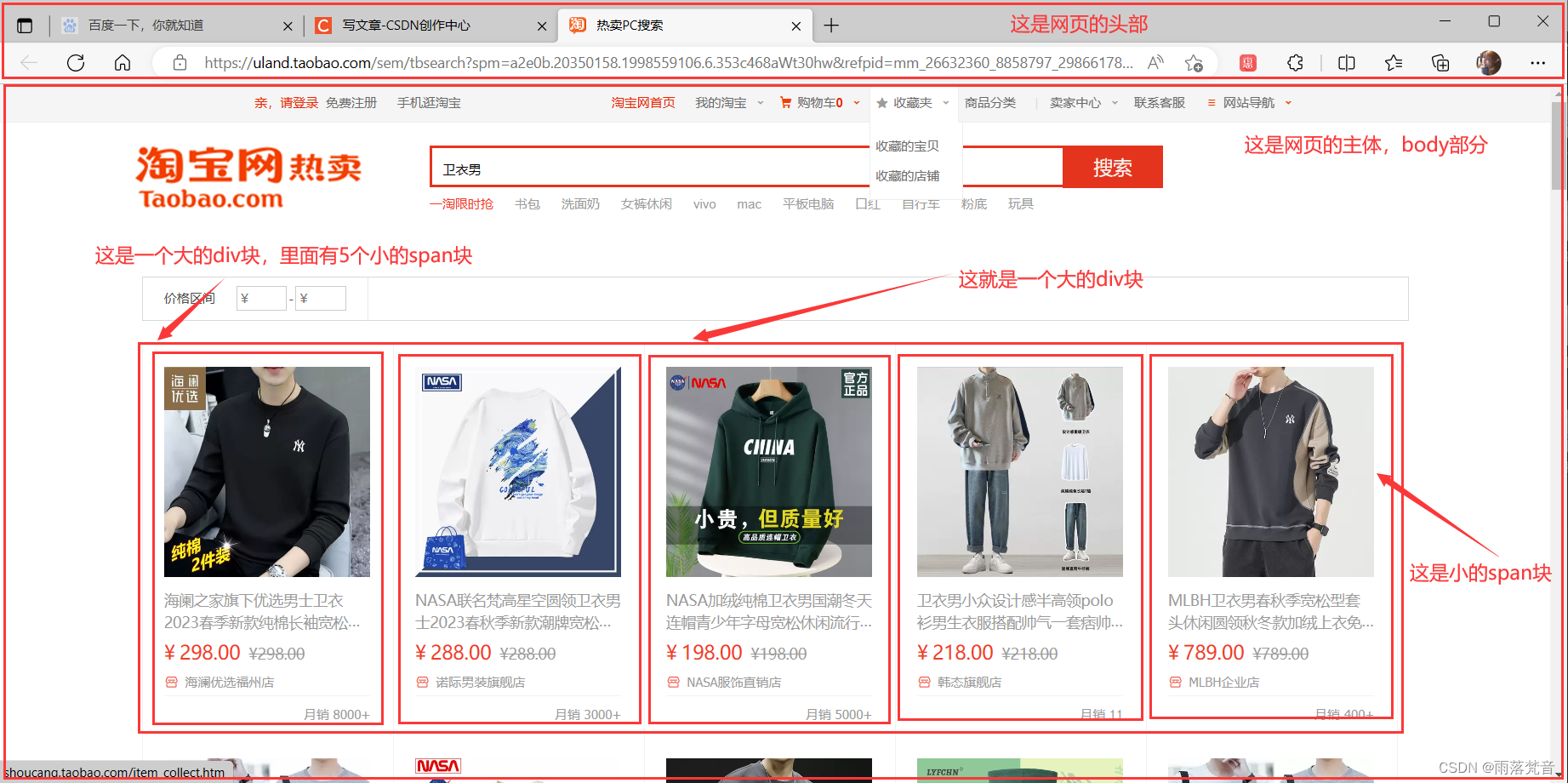Viewport: 1568px width, 783px height.
Task: Click the 书包 hot keyword
Action: 527,204
